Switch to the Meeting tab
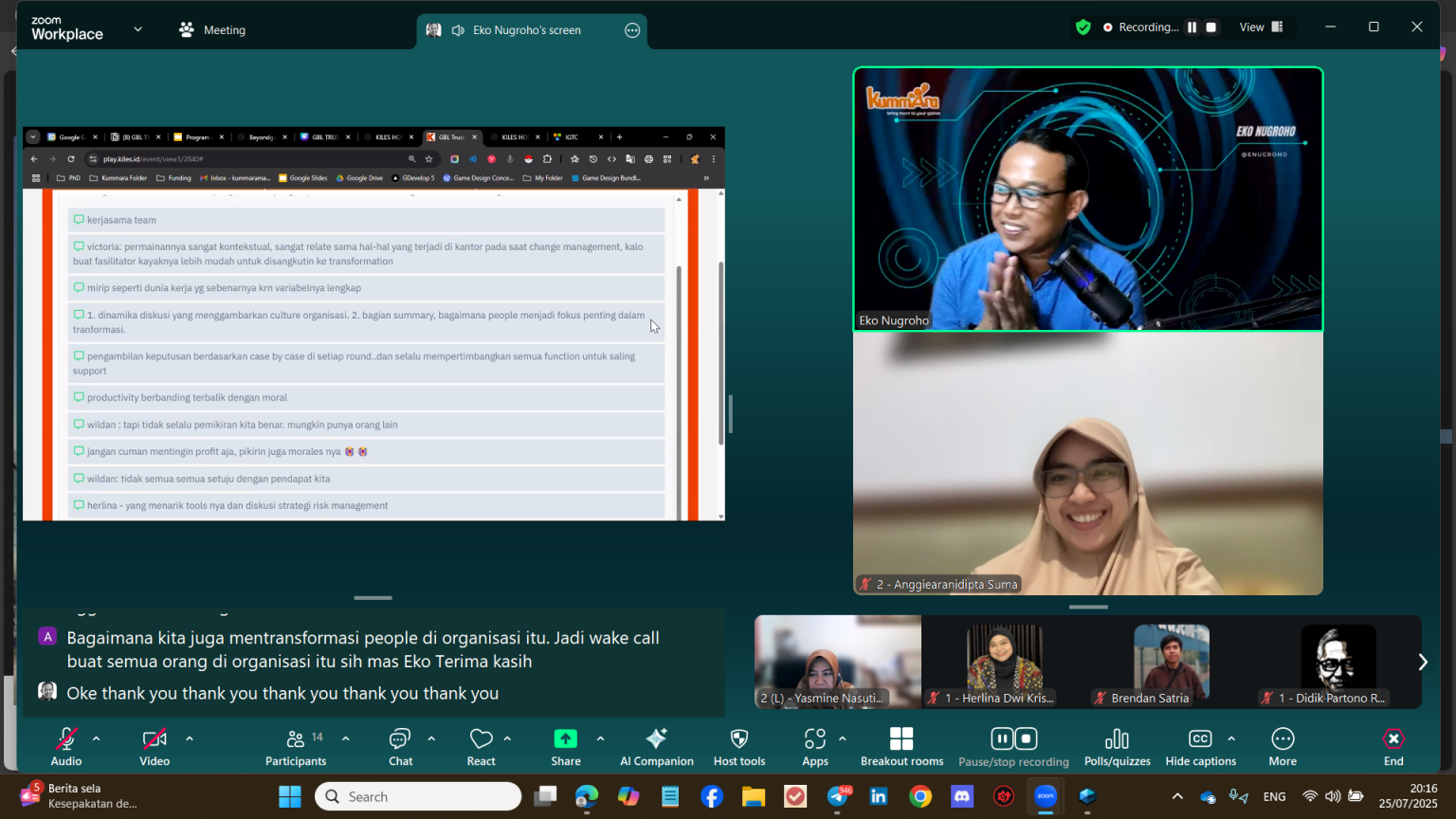The width and height of the screenshot is (1456, 819). point(212,29)
